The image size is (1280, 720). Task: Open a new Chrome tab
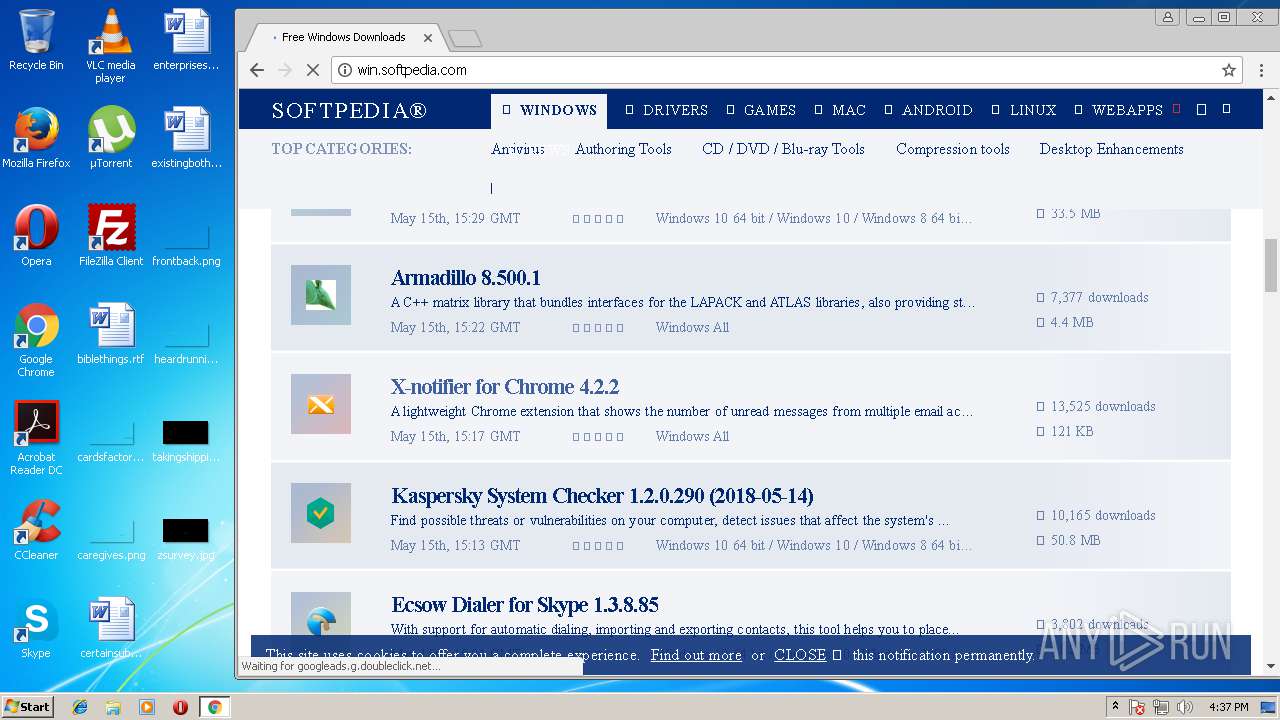pos(465,39)
